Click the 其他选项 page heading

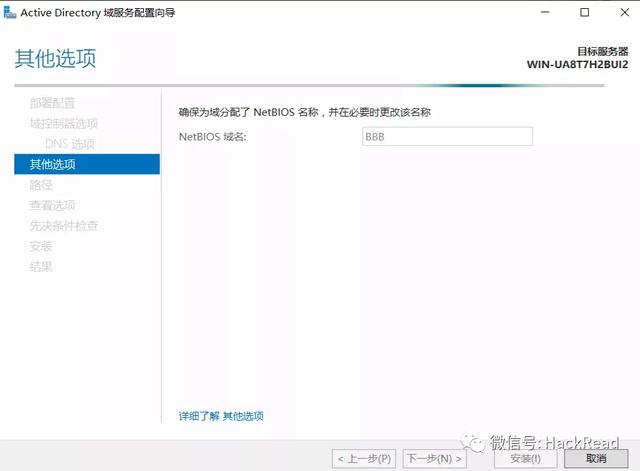coord(56,58)
